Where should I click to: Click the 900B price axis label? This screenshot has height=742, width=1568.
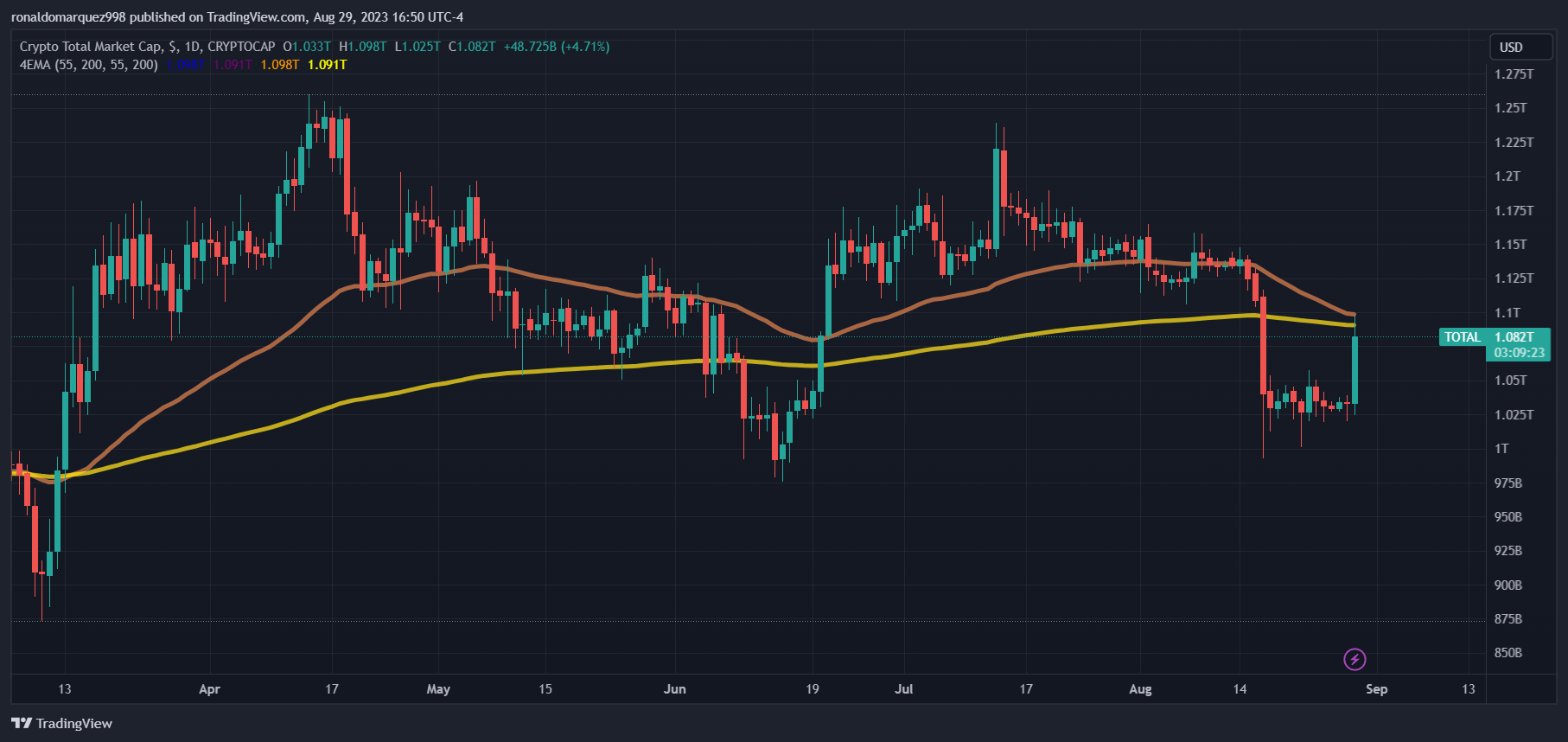[1508, 585]
